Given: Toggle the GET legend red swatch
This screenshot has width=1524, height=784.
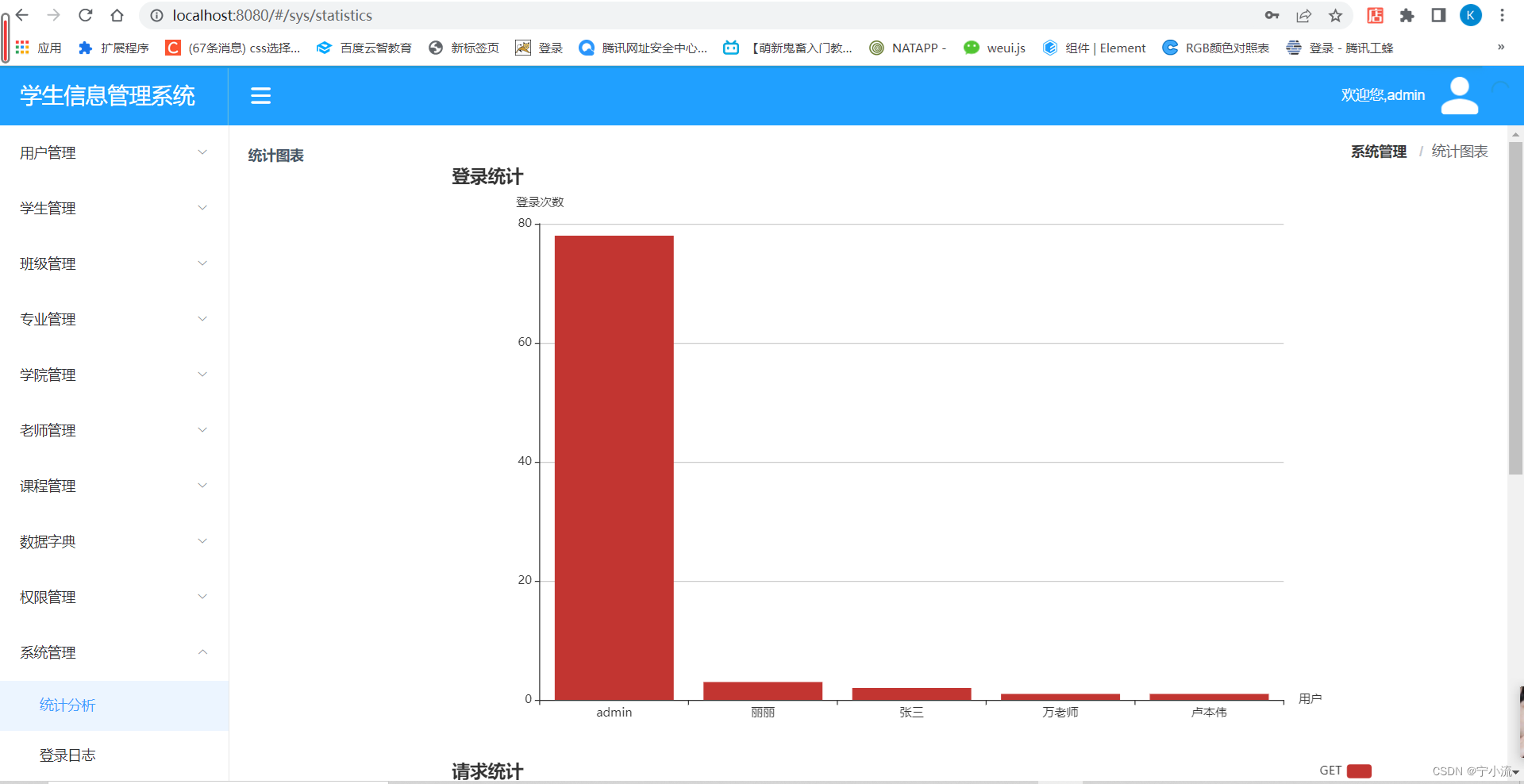Looking at the screenshot, I should coord(1359,771).
